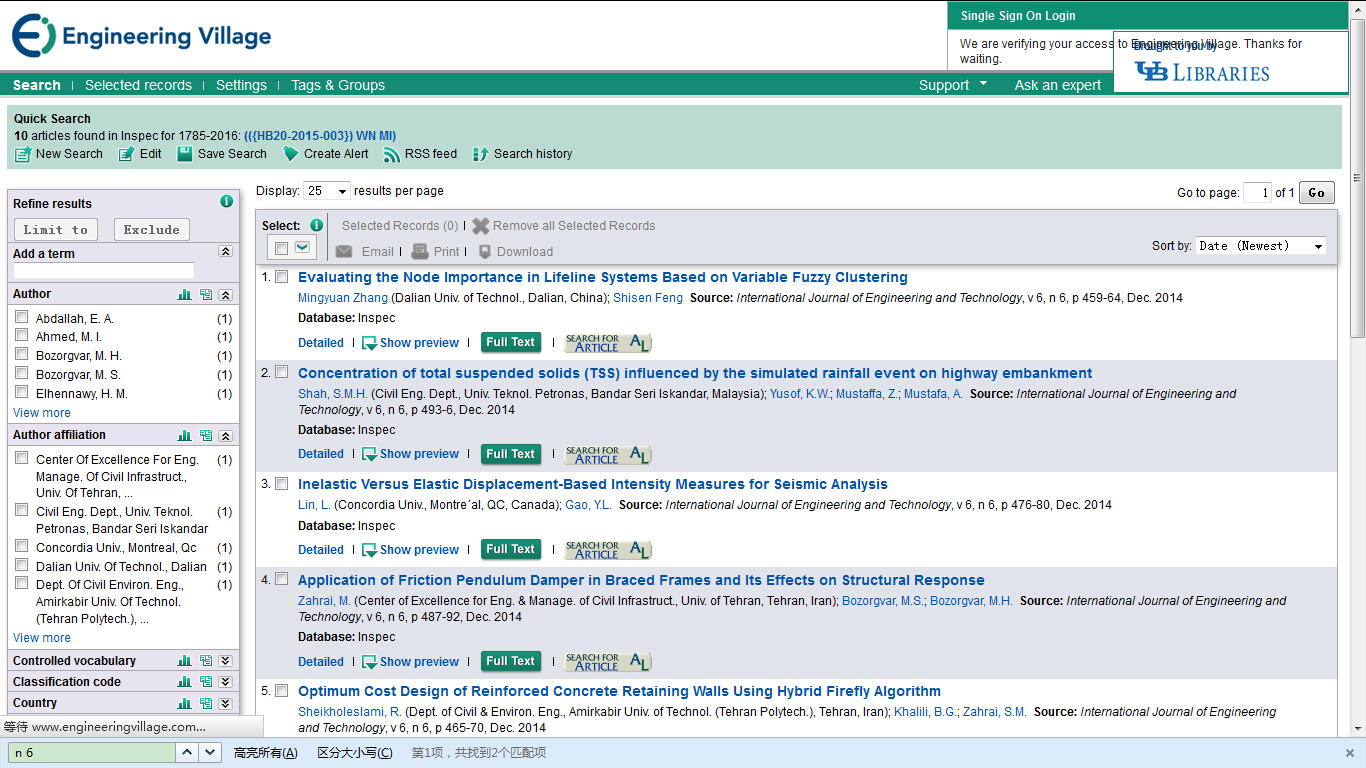Click the Refine results info icon
The image size is (1366, 768).
226,201
